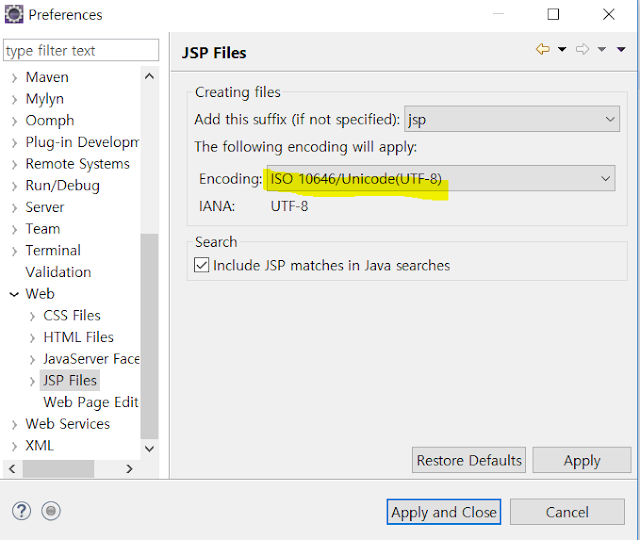Viewport: 640px width, 540px height.
Task: Open the Encoding combo box
Action: 441,178
